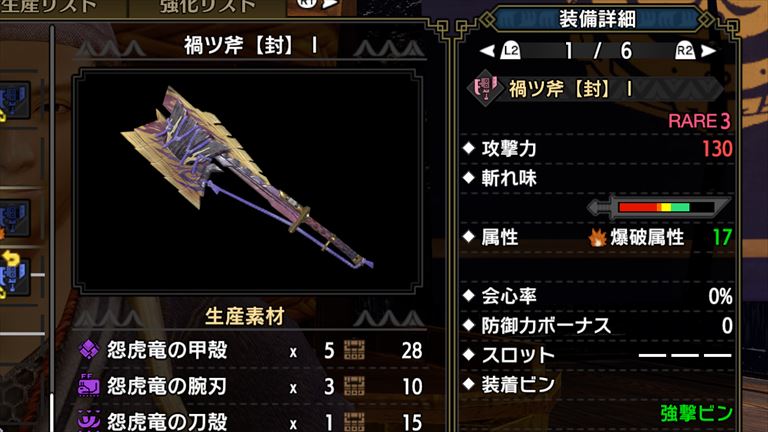Click the 生産素材 heading
768x432 pixels.
coord(244,316)
